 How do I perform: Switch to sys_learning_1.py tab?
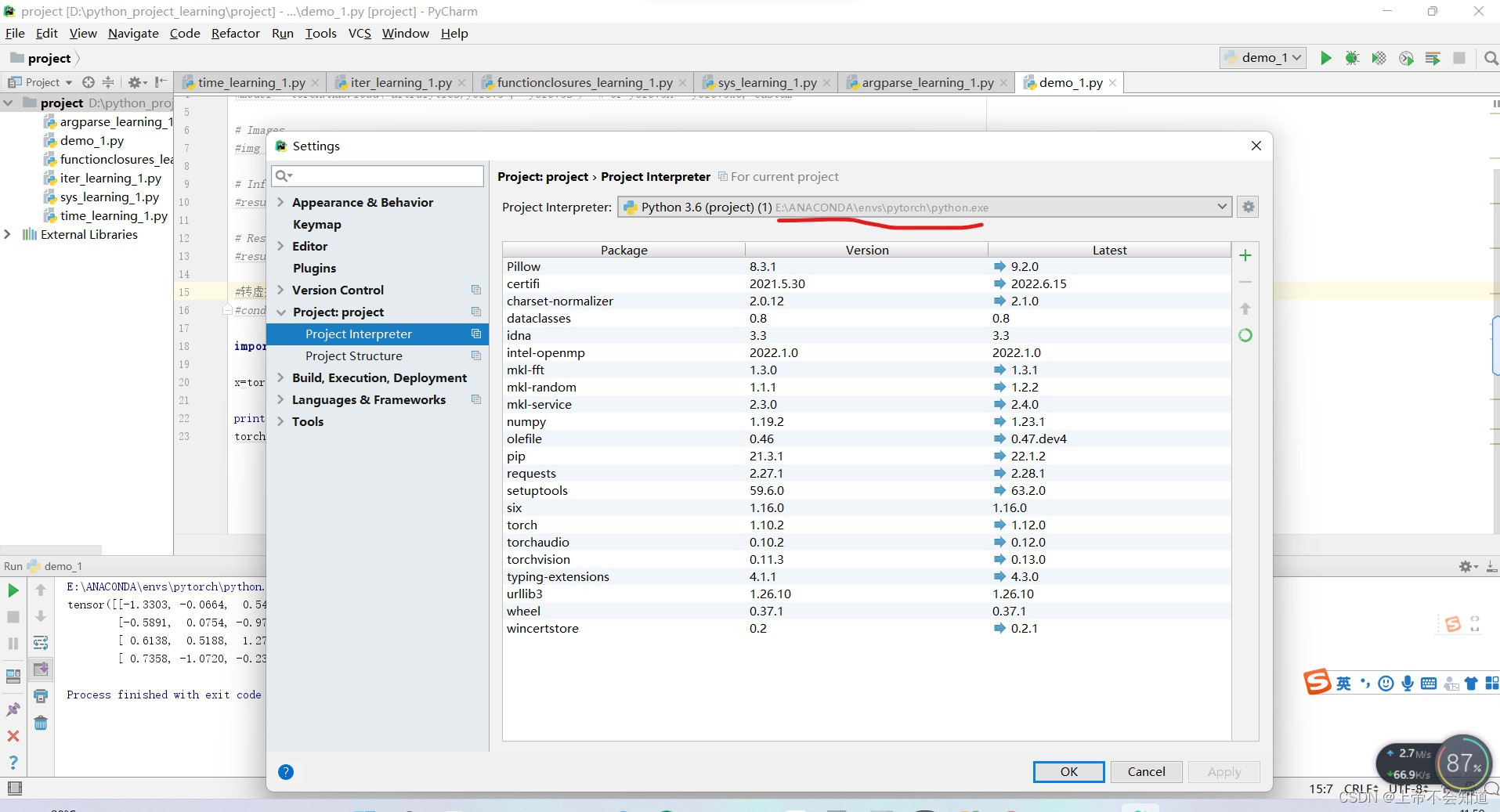(x=767, y=82)
